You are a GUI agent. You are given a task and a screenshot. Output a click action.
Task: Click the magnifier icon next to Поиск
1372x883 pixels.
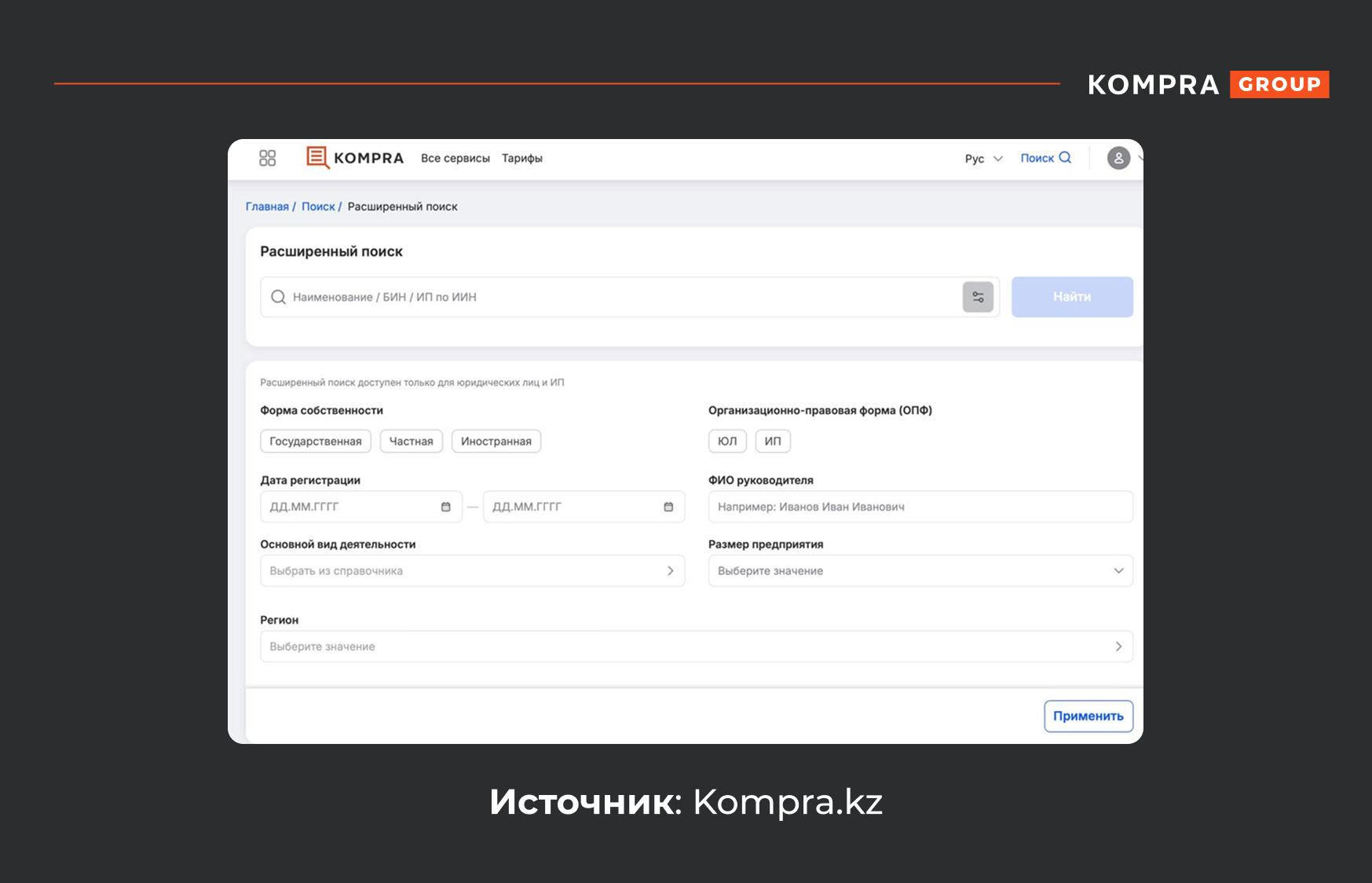[x=1065, y=158]
